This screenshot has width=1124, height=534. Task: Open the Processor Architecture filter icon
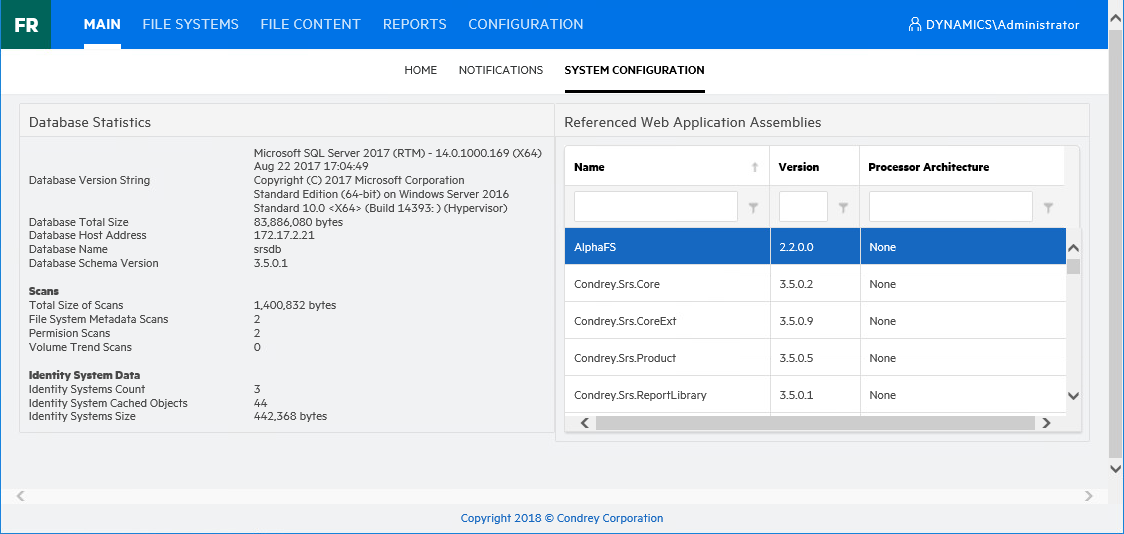click(x=1048, y=207)
